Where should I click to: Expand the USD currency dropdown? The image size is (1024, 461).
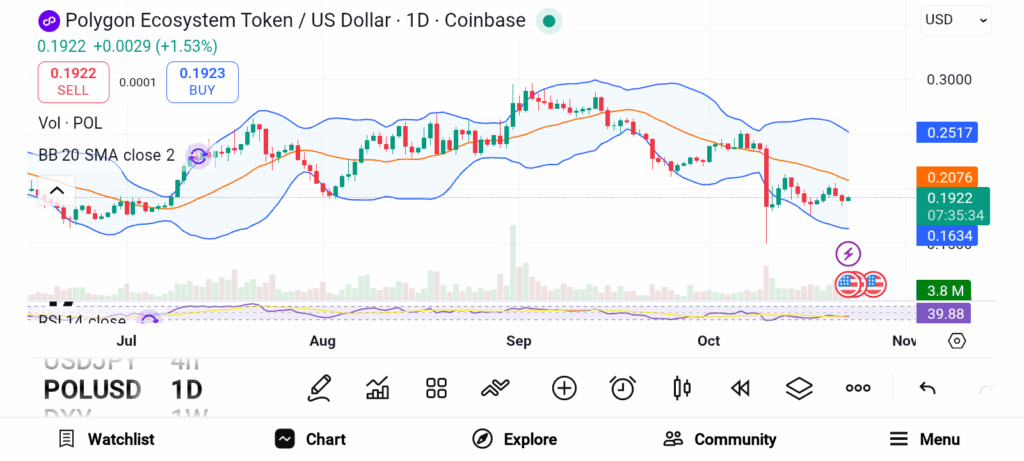point(956,19)
